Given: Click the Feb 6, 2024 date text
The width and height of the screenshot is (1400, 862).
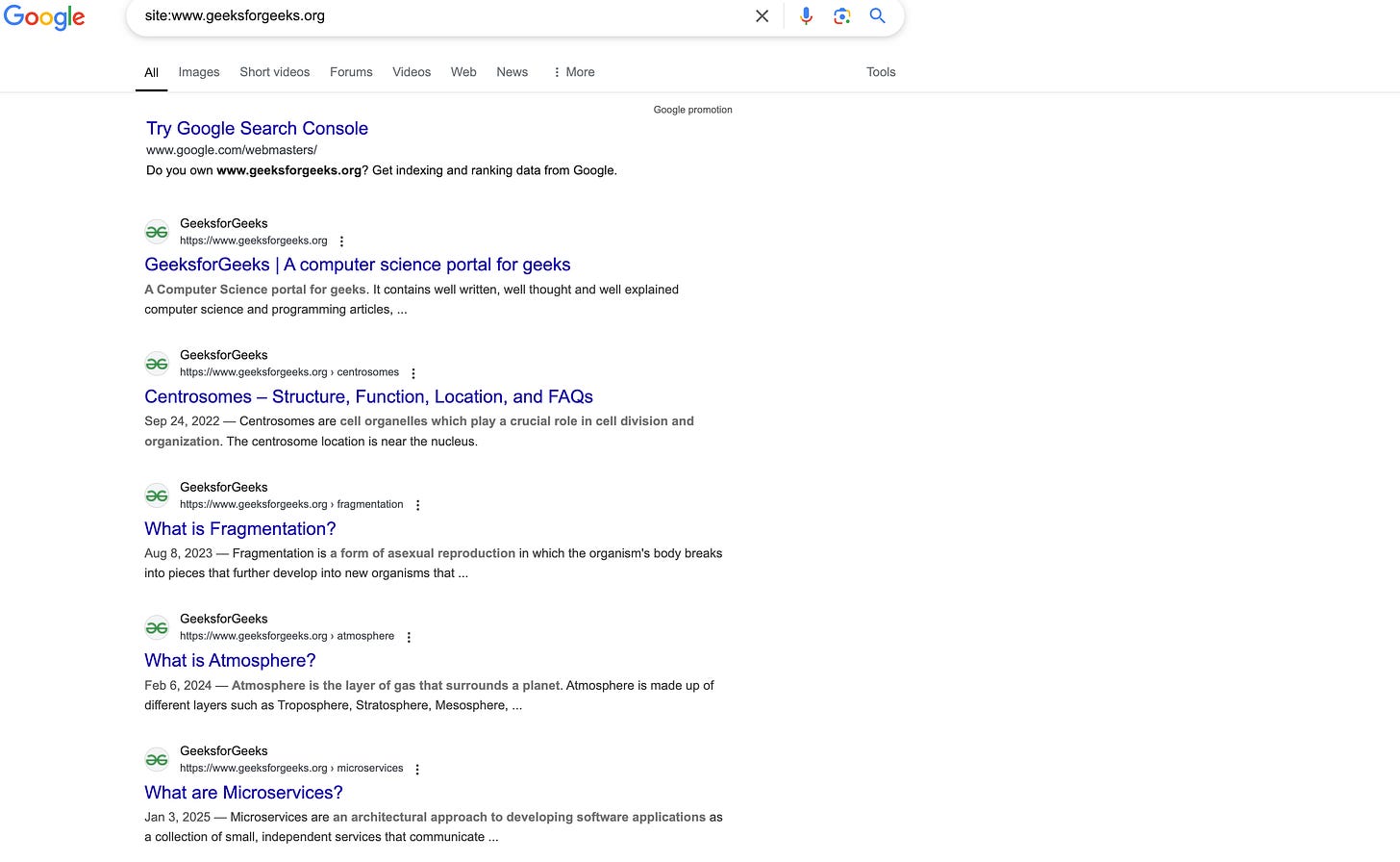Looking at the screenshot, I should pos(178,685).
